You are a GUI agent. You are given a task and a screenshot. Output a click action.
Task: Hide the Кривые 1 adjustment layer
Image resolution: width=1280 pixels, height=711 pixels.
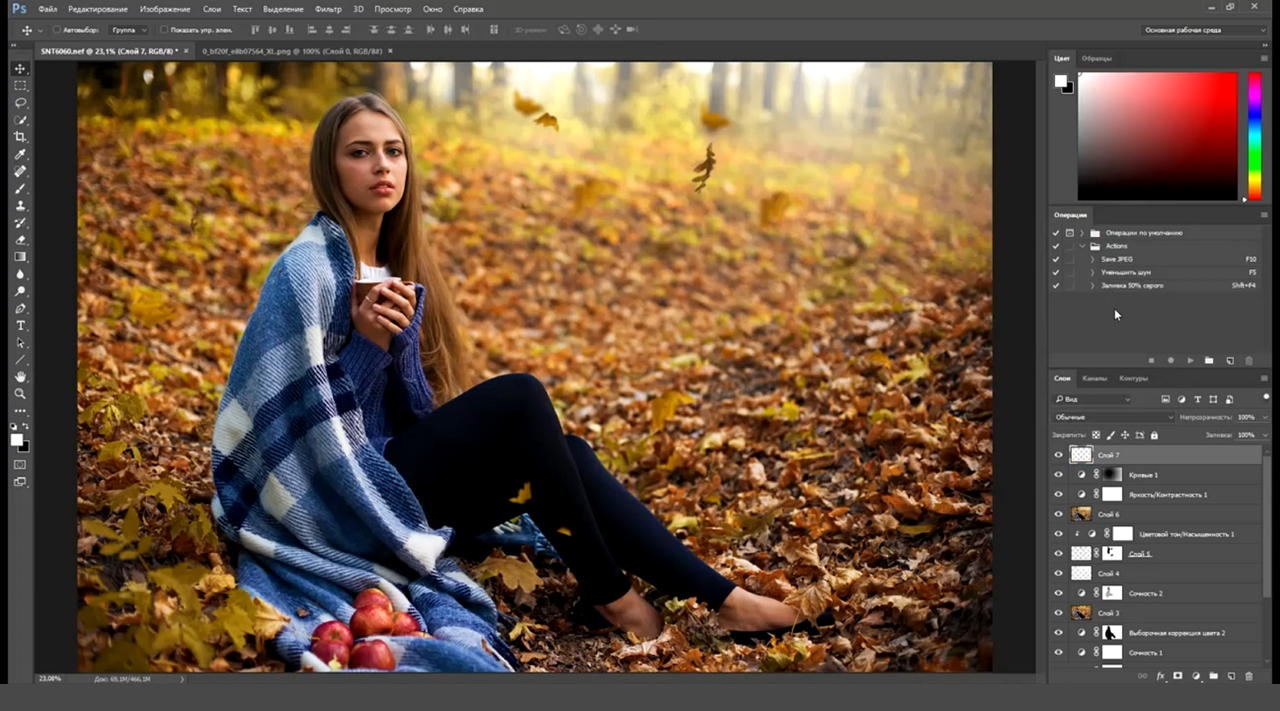1058,475
